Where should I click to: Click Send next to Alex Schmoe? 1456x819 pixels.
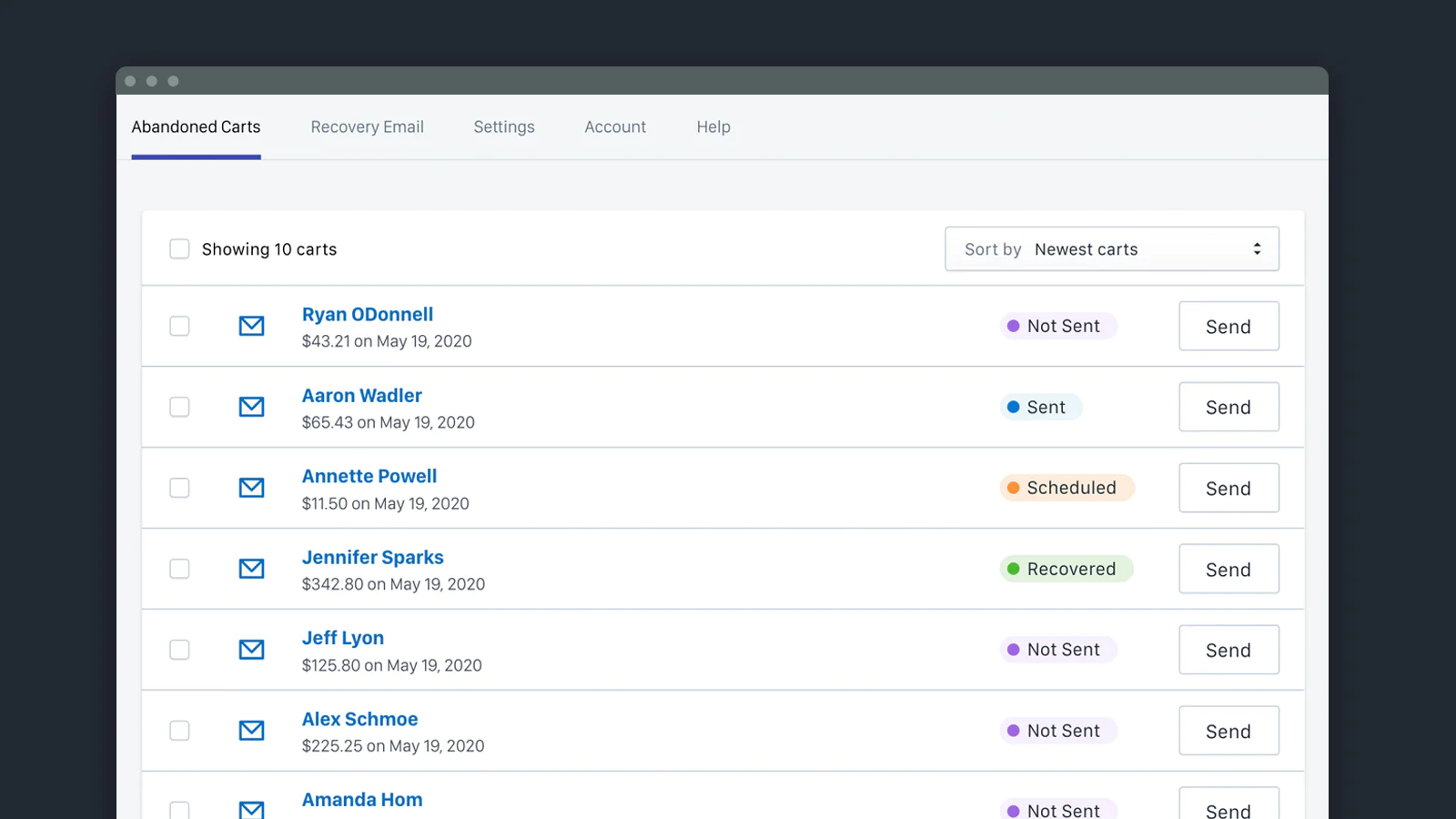(x=1228, y=731)
